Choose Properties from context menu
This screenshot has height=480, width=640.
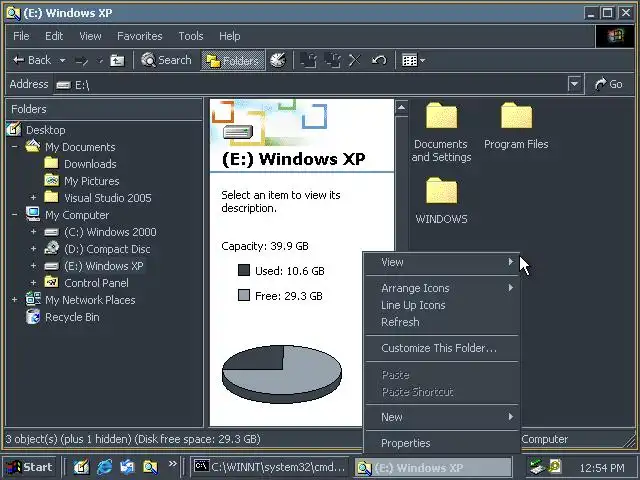(442, 443)
